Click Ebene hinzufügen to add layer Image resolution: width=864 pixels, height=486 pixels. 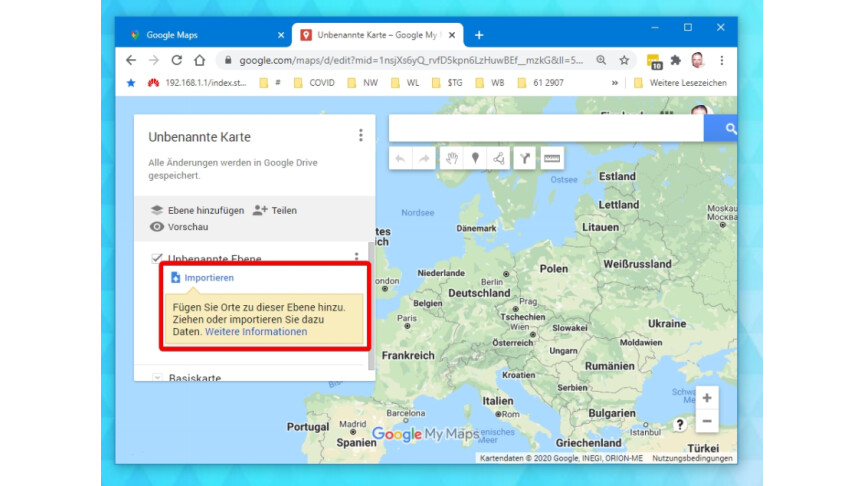click(x=197, y=210)
